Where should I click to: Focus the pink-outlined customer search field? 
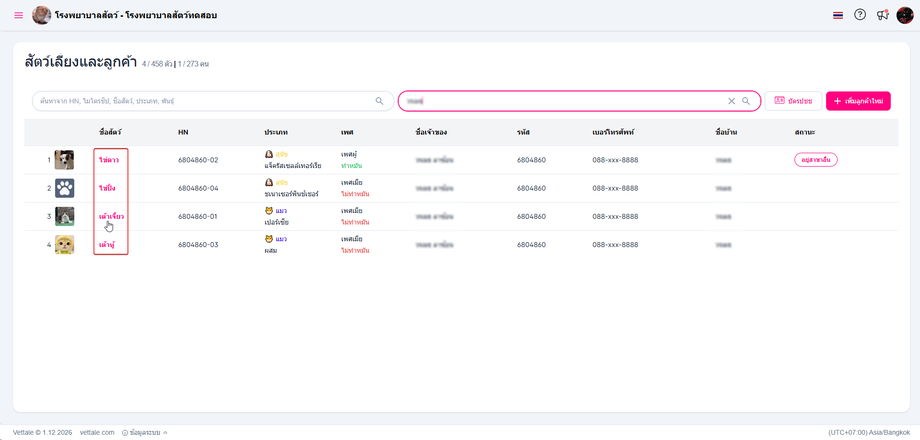(580, 101)
